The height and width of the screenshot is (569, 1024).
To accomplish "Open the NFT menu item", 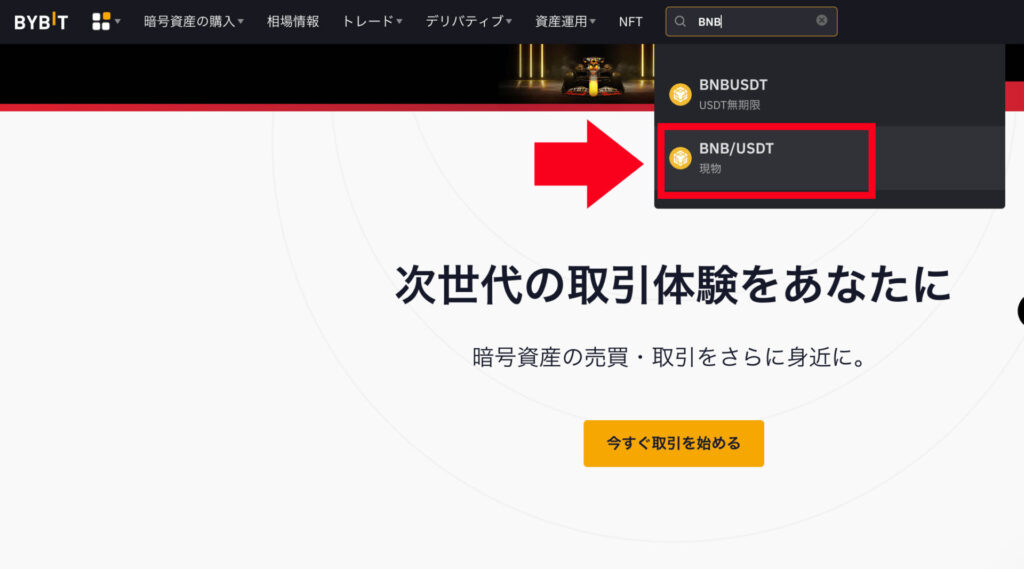I will [630, 22].
